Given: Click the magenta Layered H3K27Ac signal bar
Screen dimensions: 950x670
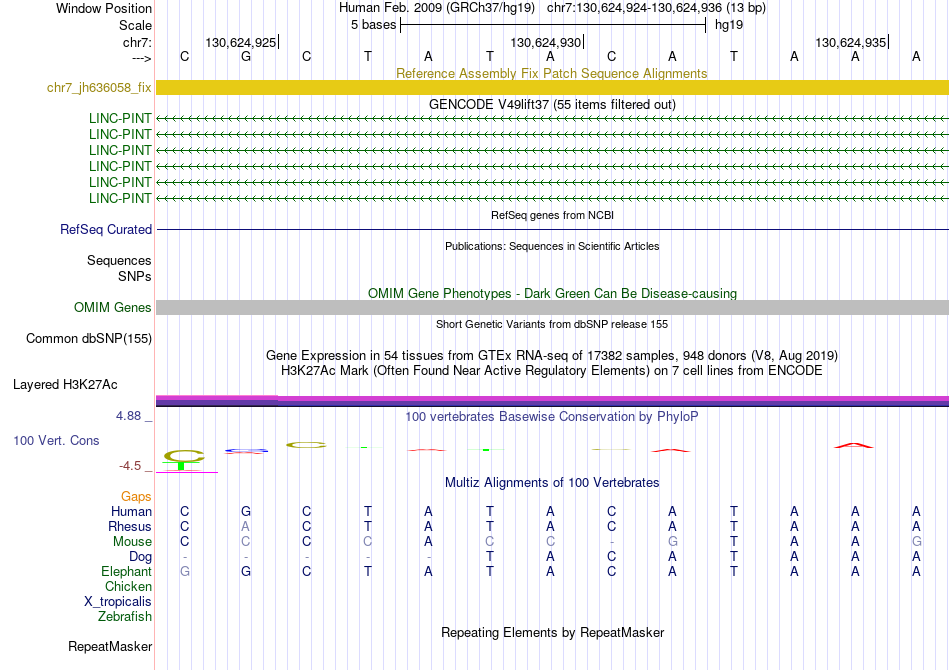Looking at the screenshot, I should point(552,400).
